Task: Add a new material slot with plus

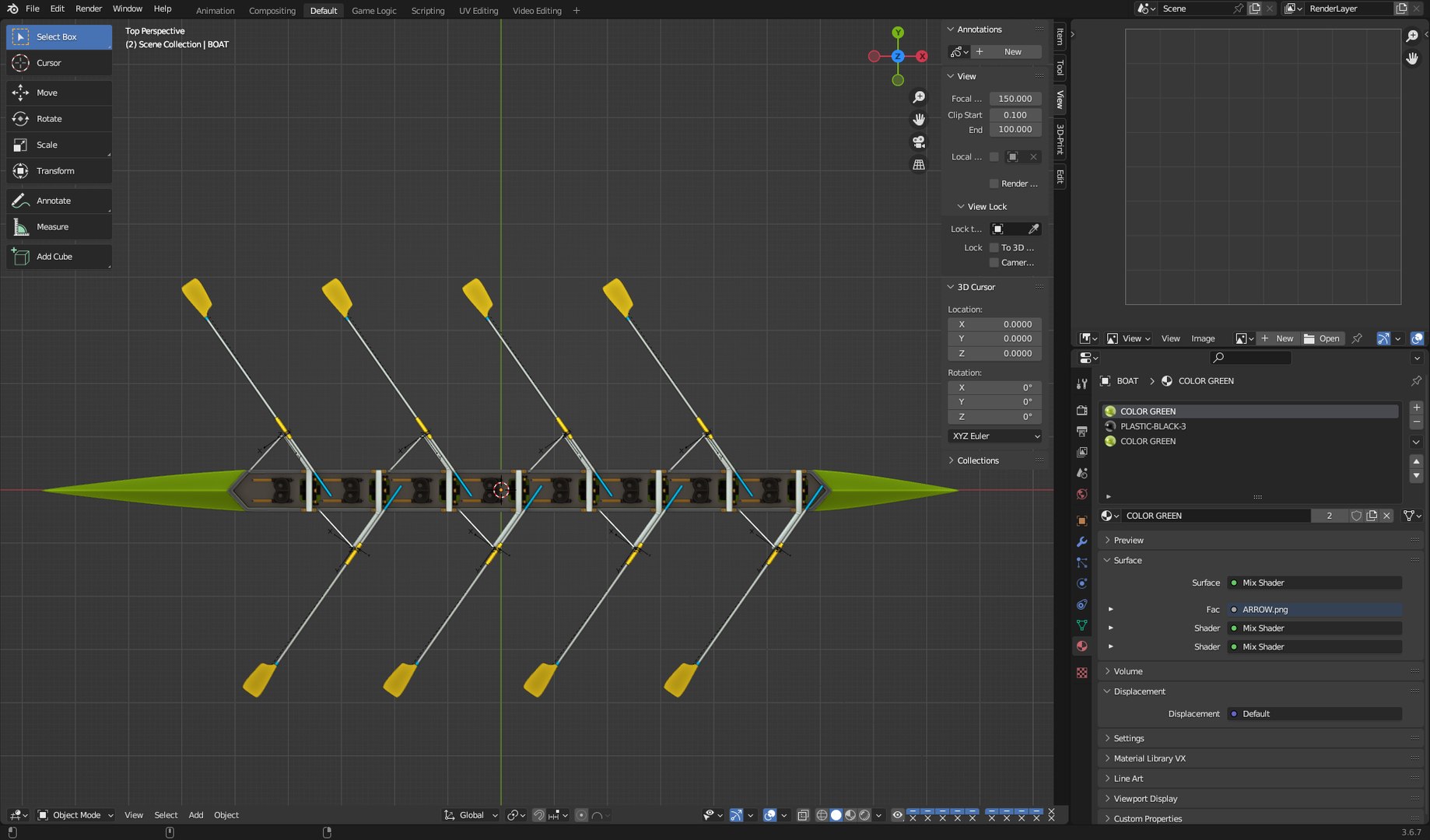Action: click(x=1416, y=408)
